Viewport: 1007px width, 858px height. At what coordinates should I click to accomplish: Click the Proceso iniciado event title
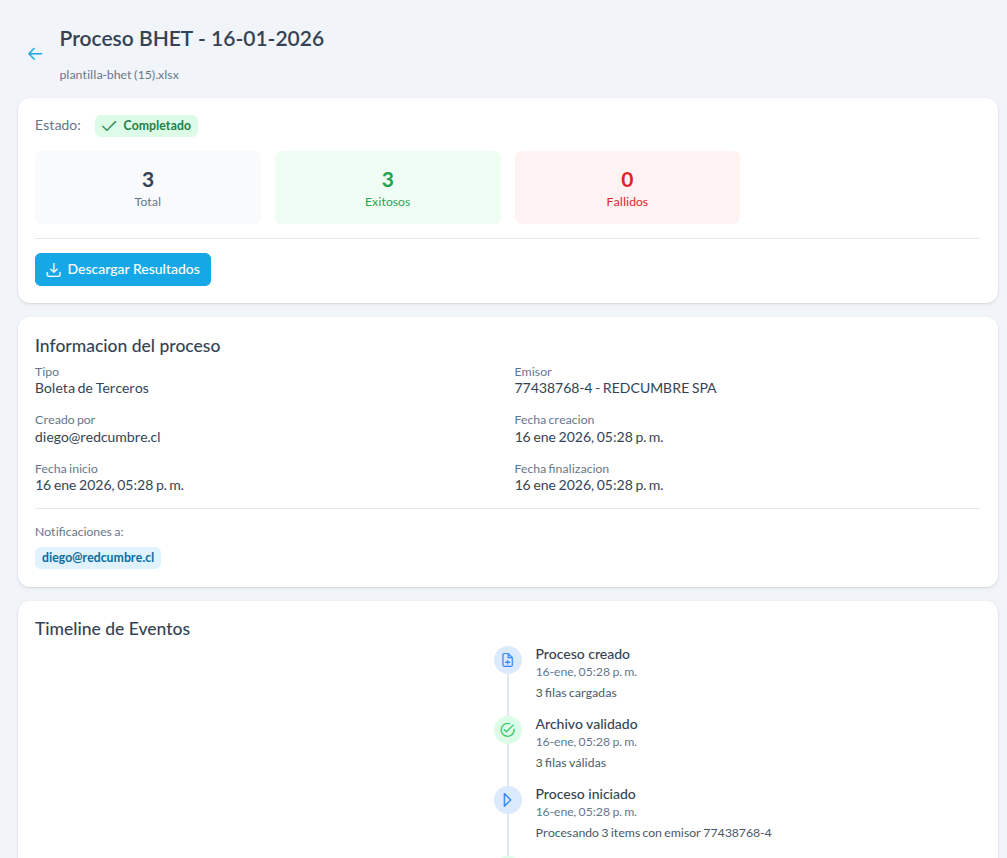click(x=585, y=794)
